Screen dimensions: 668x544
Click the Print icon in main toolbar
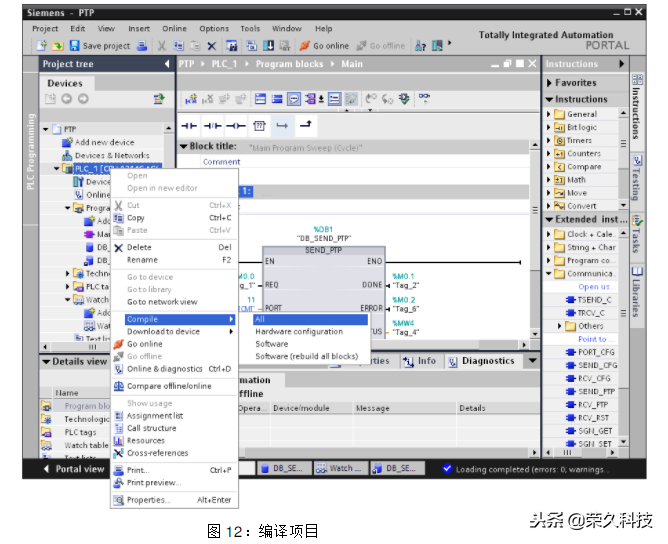pyautogui.click(x=142, y=46)
